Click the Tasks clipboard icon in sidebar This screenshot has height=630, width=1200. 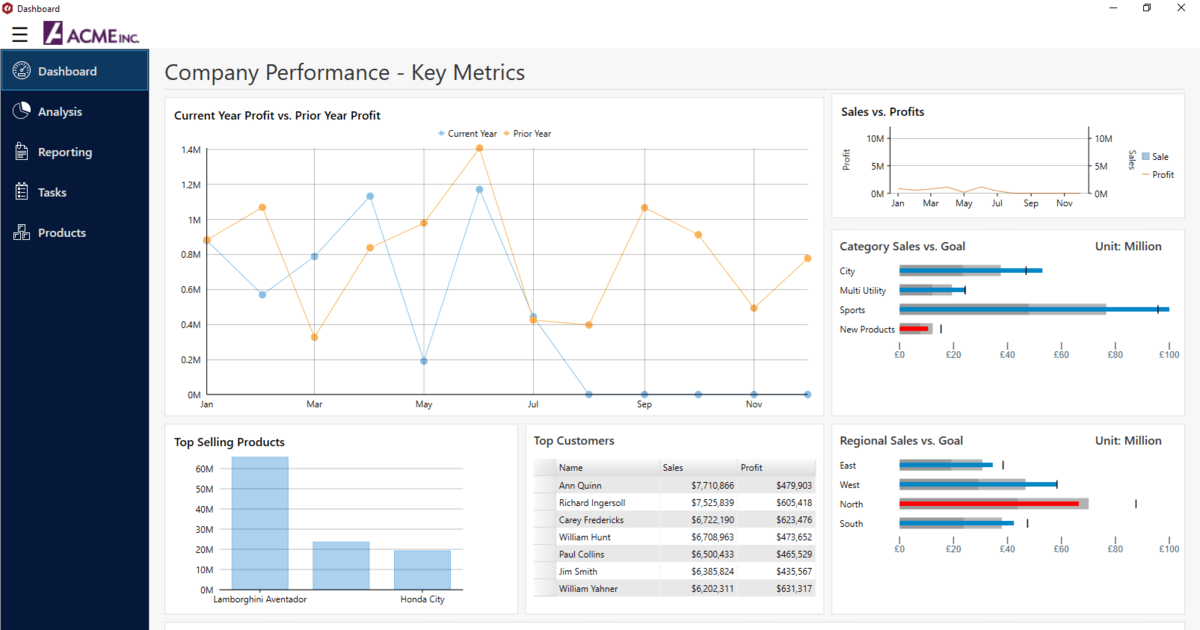coord(22,191)
